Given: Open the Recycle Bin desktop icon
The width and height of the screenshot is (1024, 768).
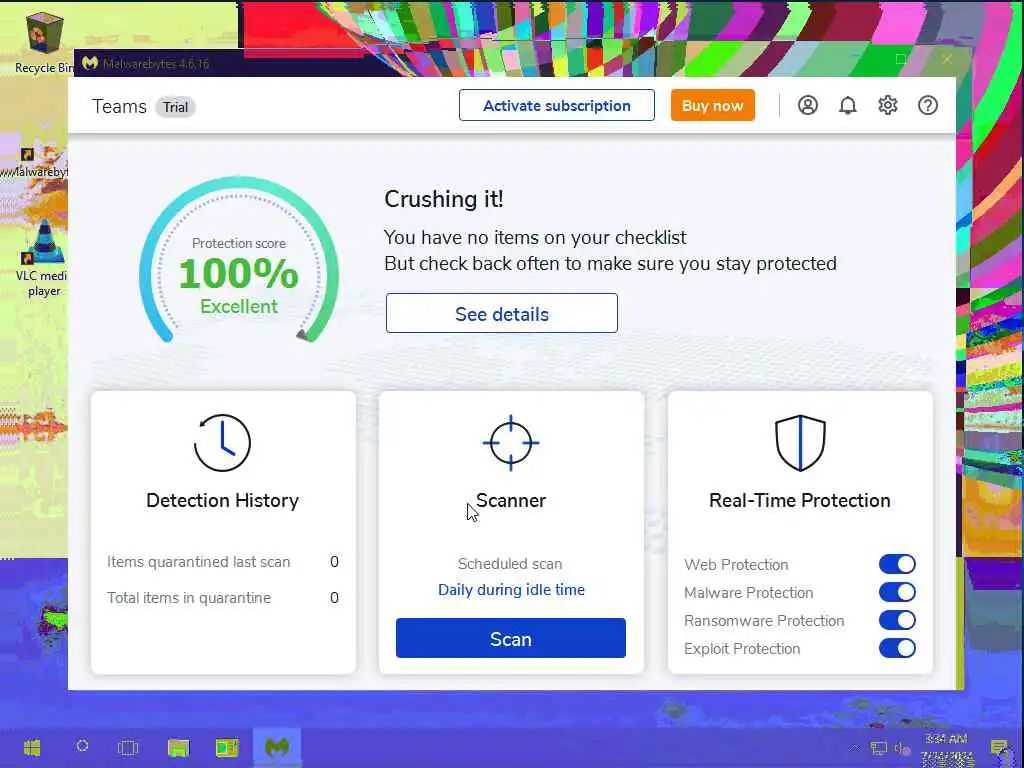Looking at the screenshot, I should click(x=44, y=42).
